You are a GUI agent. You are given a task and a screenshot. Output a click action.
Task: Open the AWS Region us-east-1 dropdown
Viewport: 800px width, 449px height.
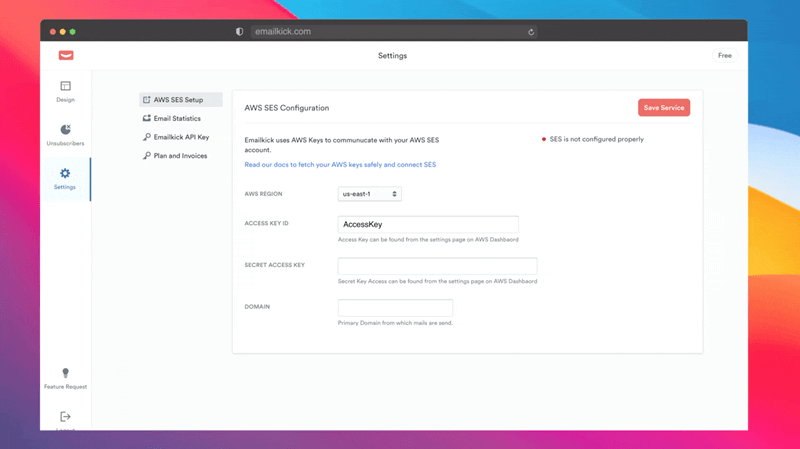point(369,194)
